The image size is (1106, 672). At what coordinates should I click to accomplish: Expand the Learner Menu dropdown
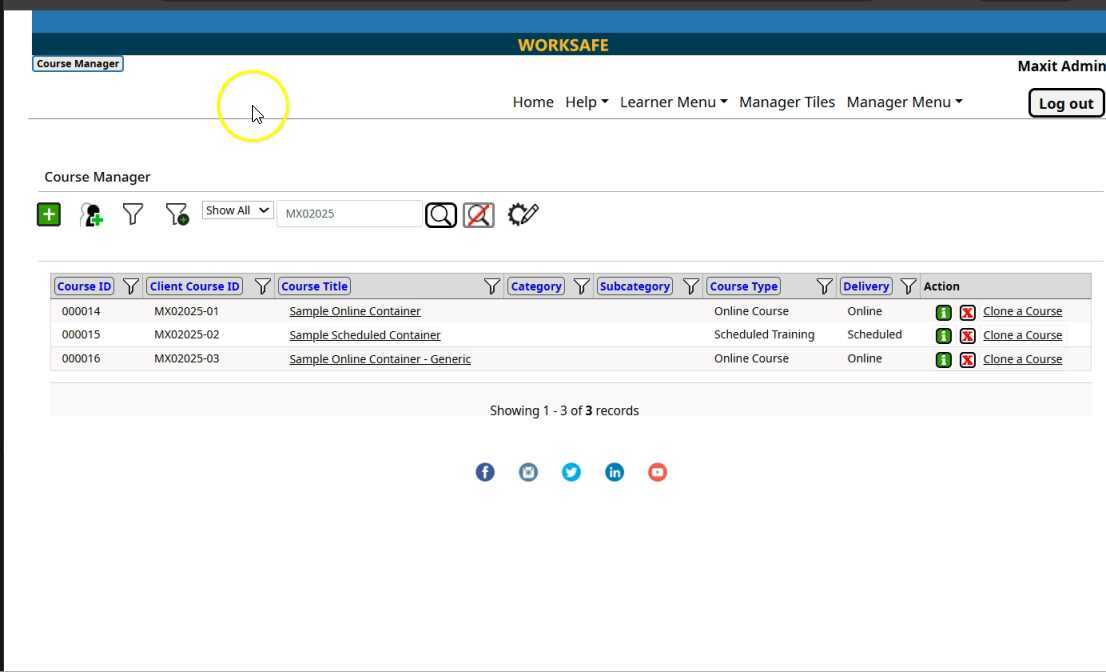pyautogui.click(x=673, y=102)
